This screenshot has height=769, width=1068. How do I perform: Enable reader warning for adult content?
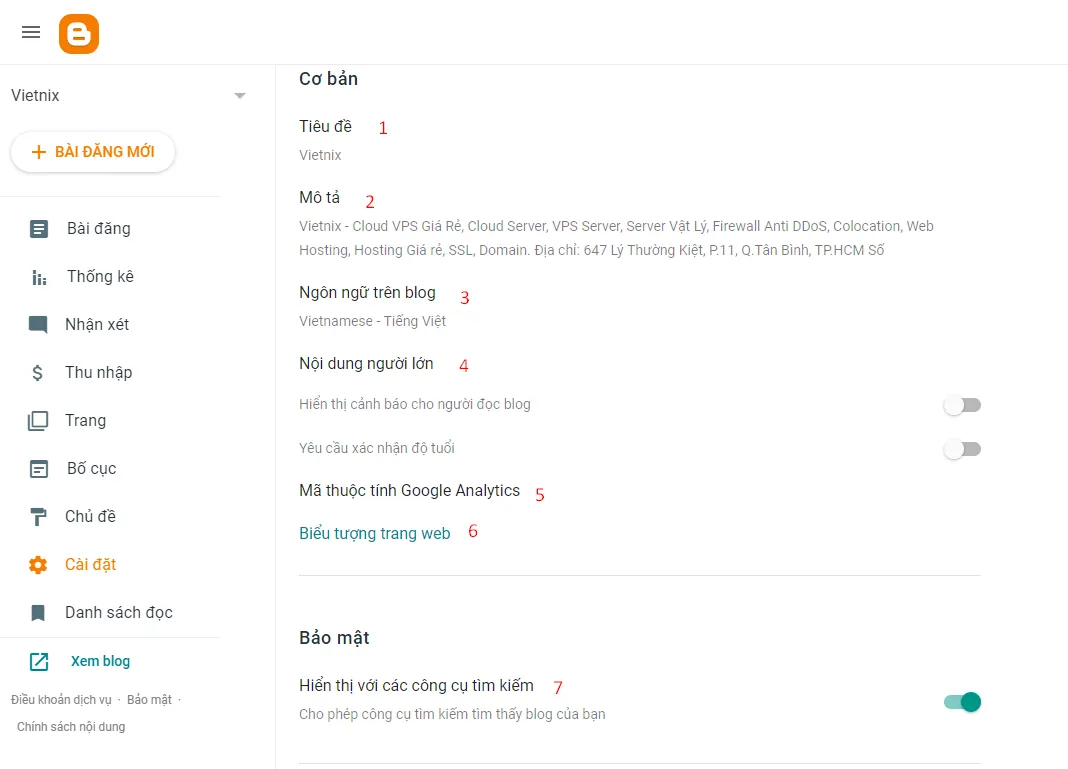(x=962, y=405)
